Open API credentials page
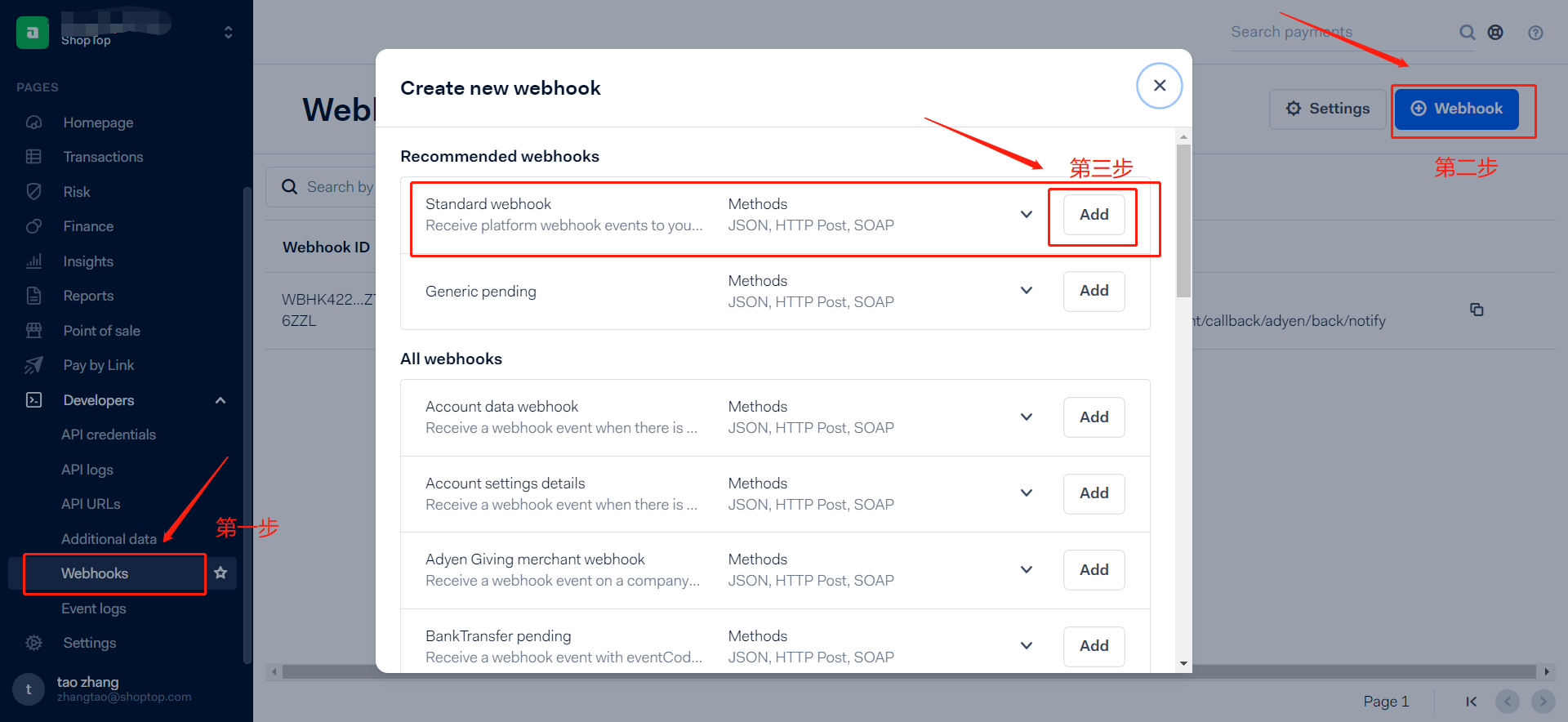1568x722 pixels. click(x=109, y=435)
